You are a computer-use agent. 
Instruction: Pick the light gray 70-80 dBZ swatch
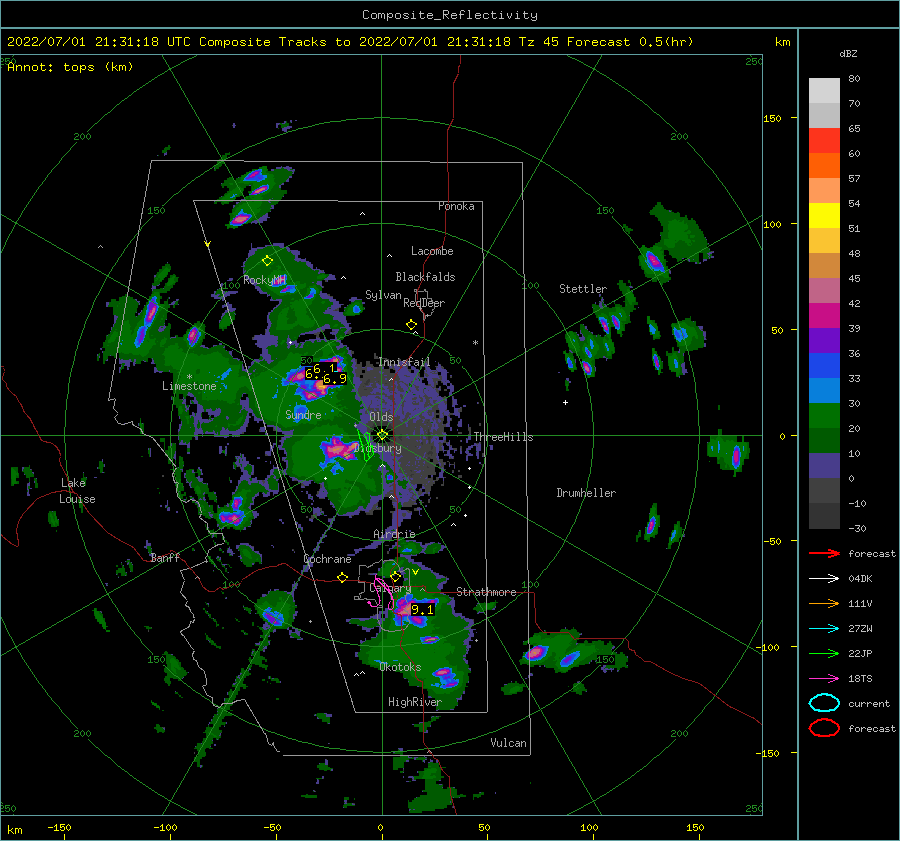tap(824, 91)
